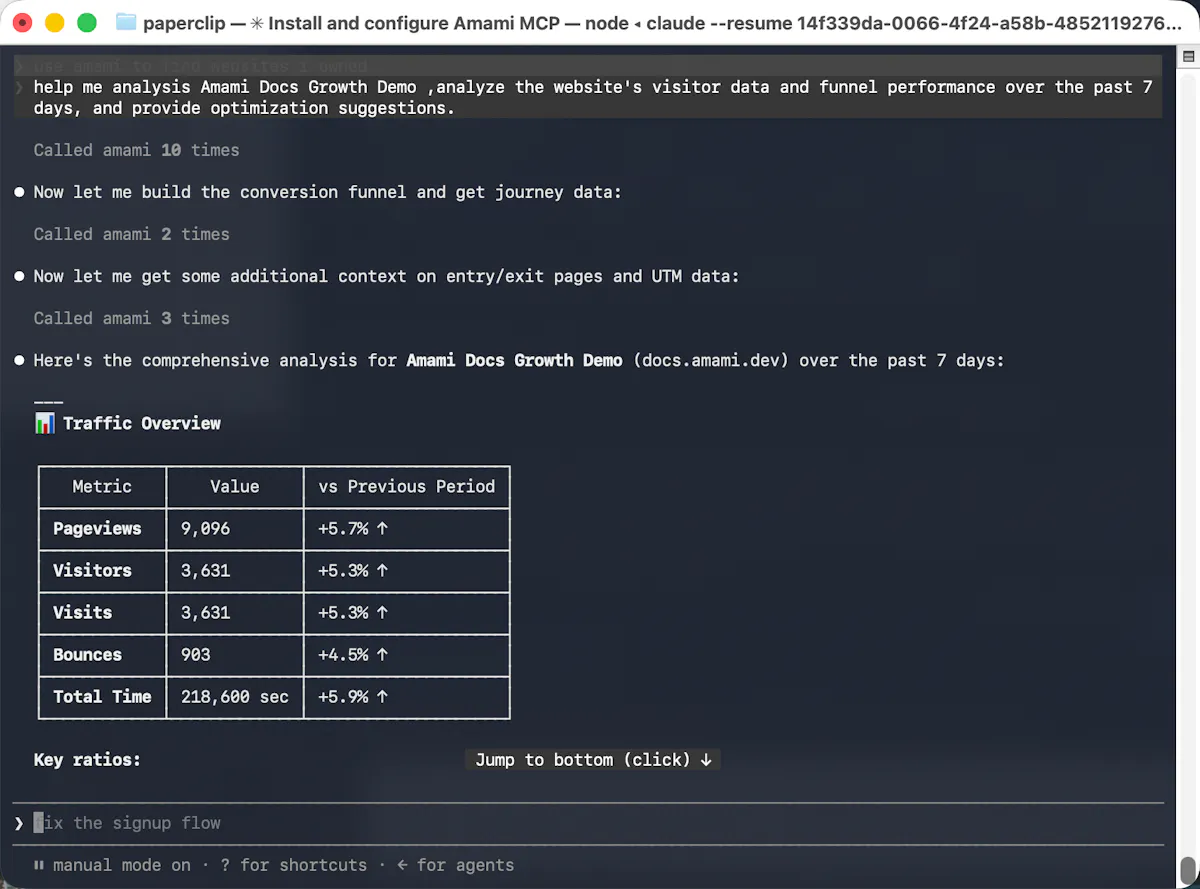Click the 'manual mode on' status text
The height and width of the screenshot is (889, 1200).
122,865
